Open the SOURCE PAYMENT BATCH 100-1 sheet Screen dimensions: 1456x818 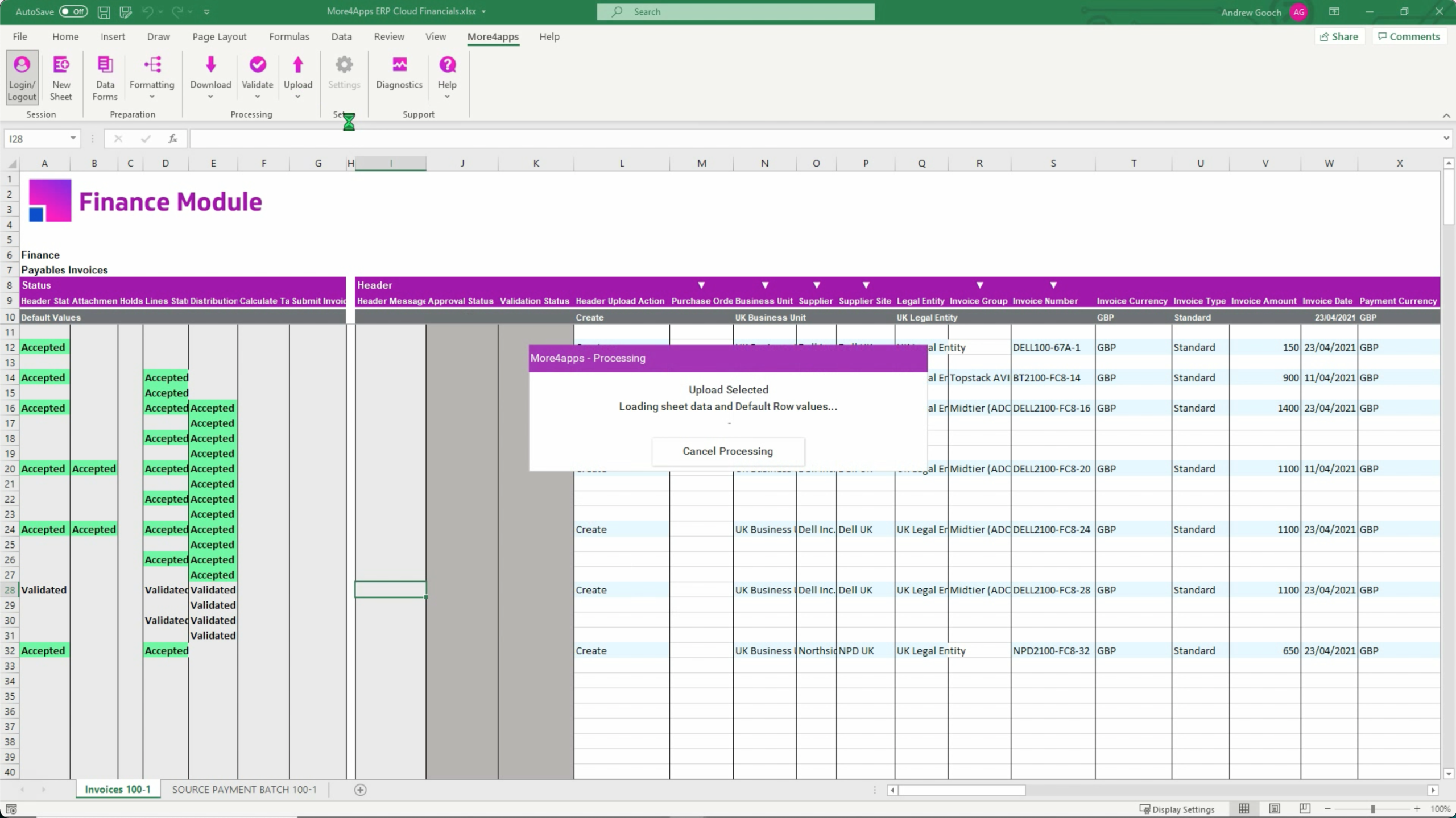pyautogui.click(x=244, y=789)
